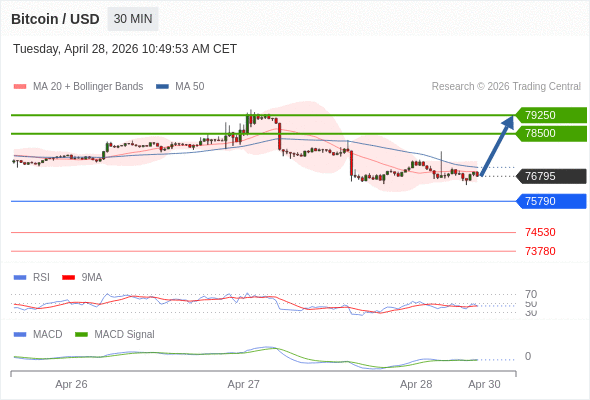This screenshot has width=590, height=400.
Task: Click the Apr 26 date axis label
Action: pos(71,384)
